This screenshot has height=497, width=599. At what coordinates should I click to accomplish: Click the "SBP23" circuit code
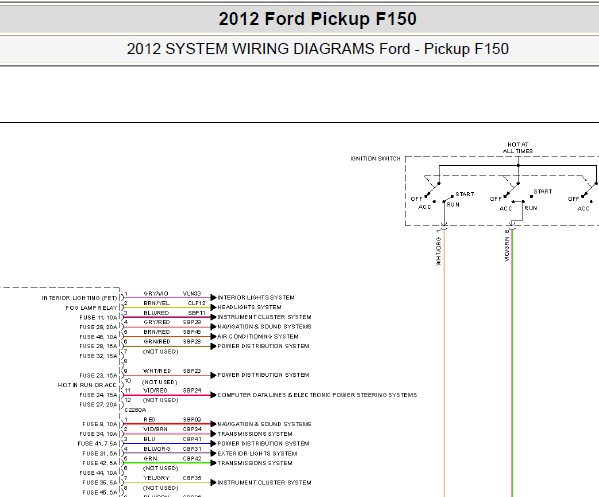tap(192, 371)
